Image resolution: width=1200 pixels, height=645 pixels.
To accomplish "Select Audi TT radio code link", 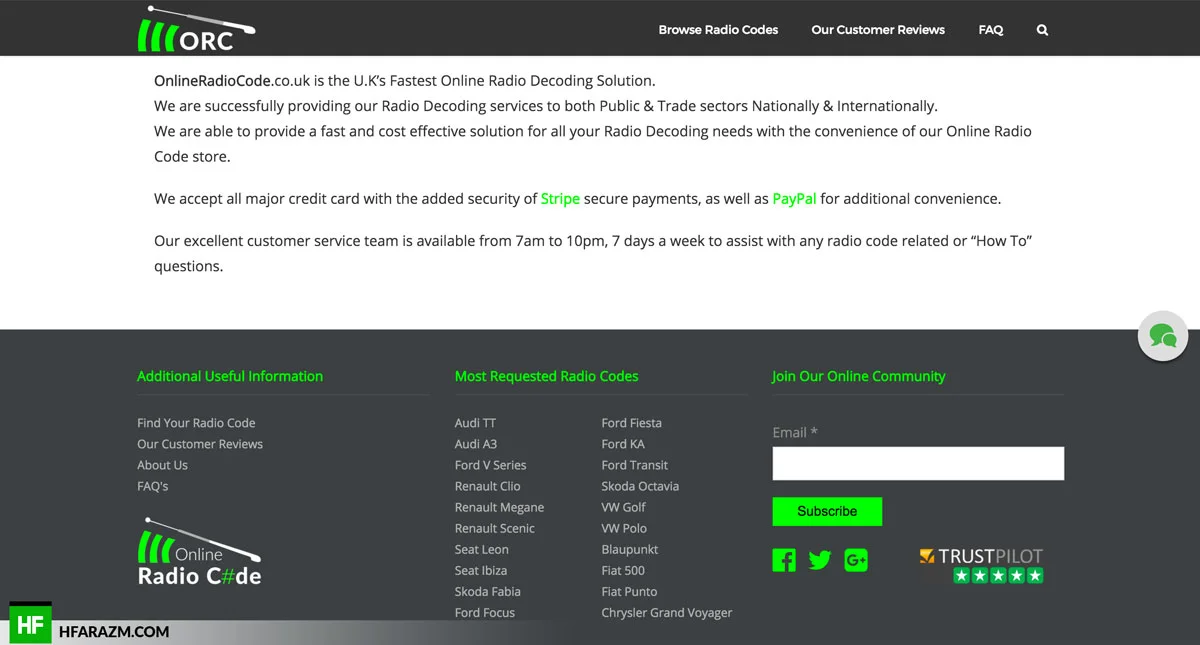I will click(475, 423).
